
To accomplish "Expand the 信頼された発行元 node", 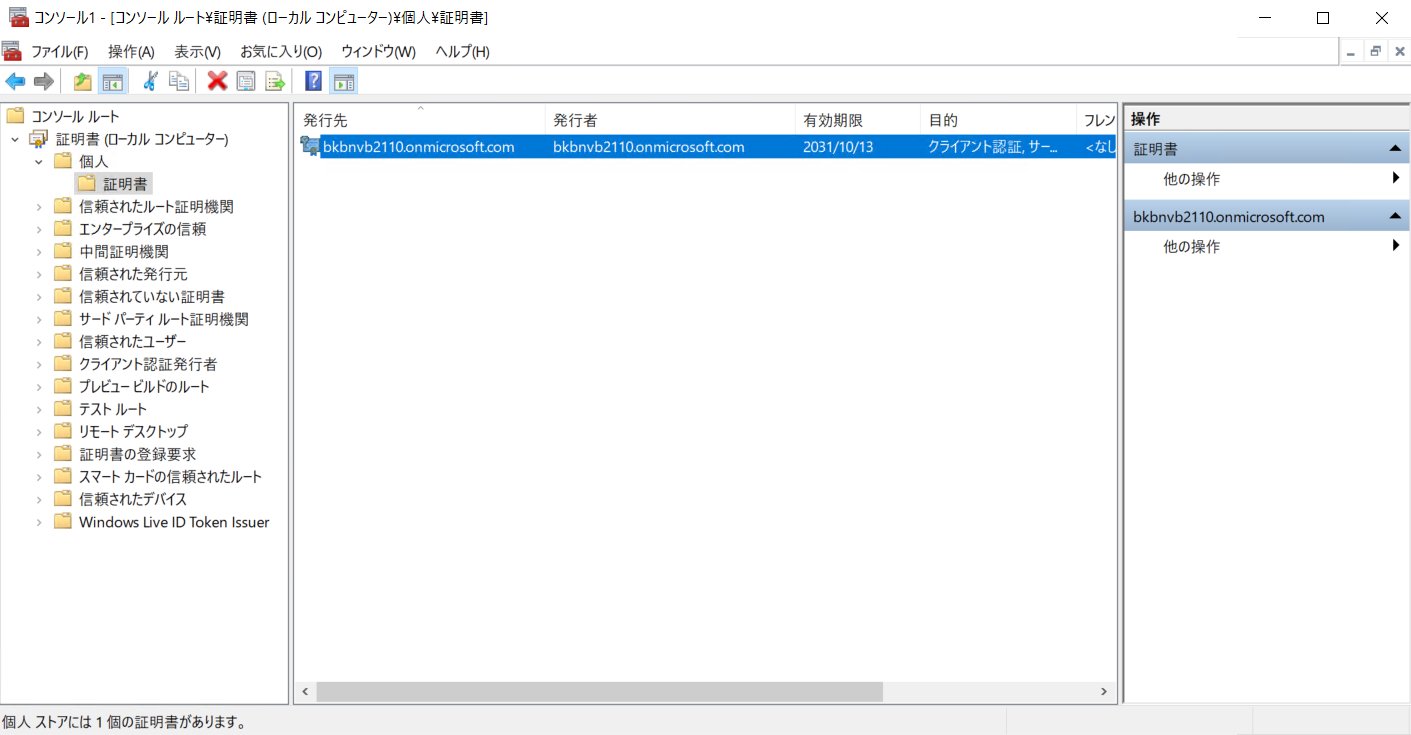I will pos(39,274).
